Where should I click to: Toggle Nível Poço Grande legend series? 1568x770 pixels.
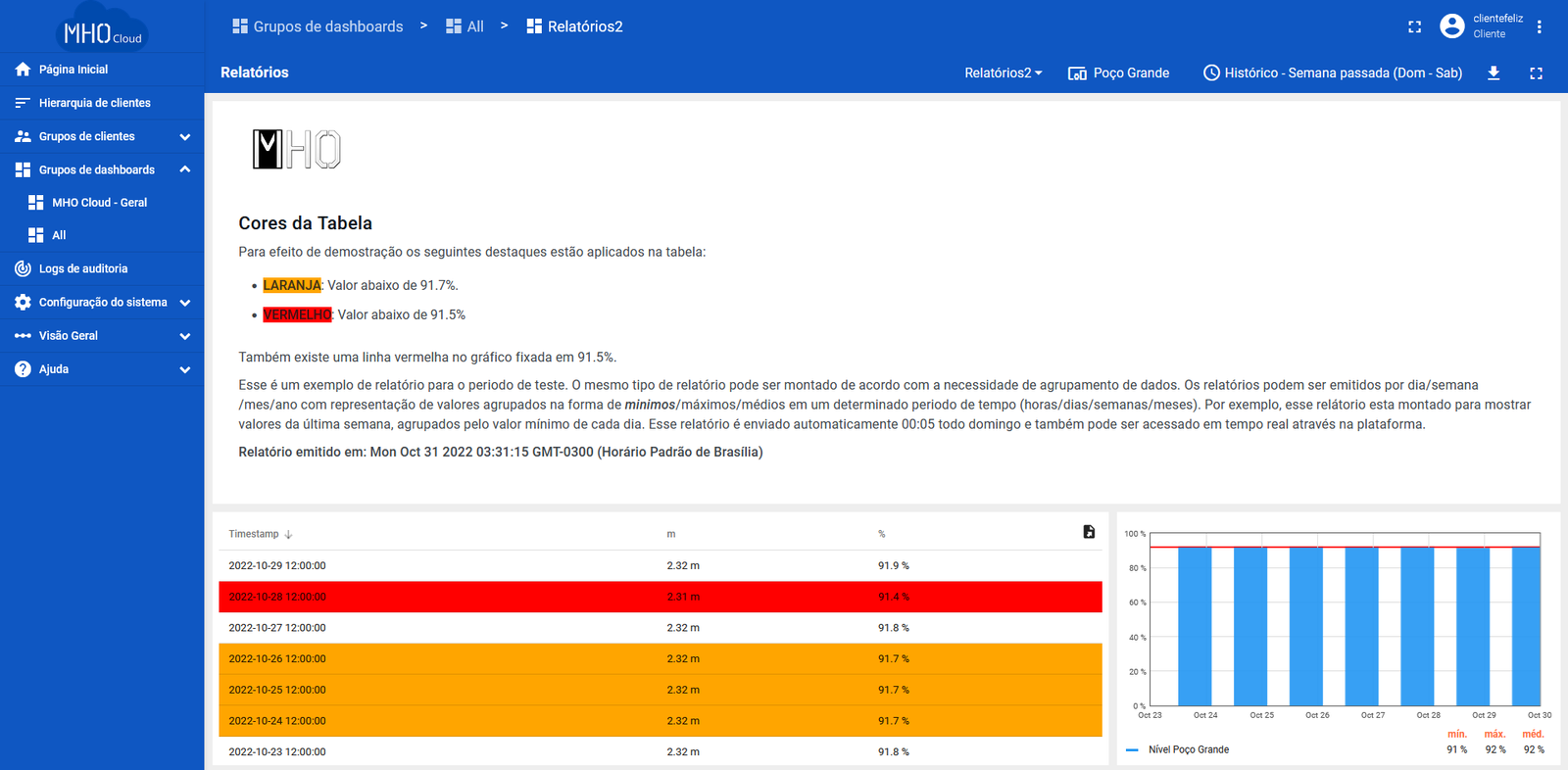pos(1188,749)
